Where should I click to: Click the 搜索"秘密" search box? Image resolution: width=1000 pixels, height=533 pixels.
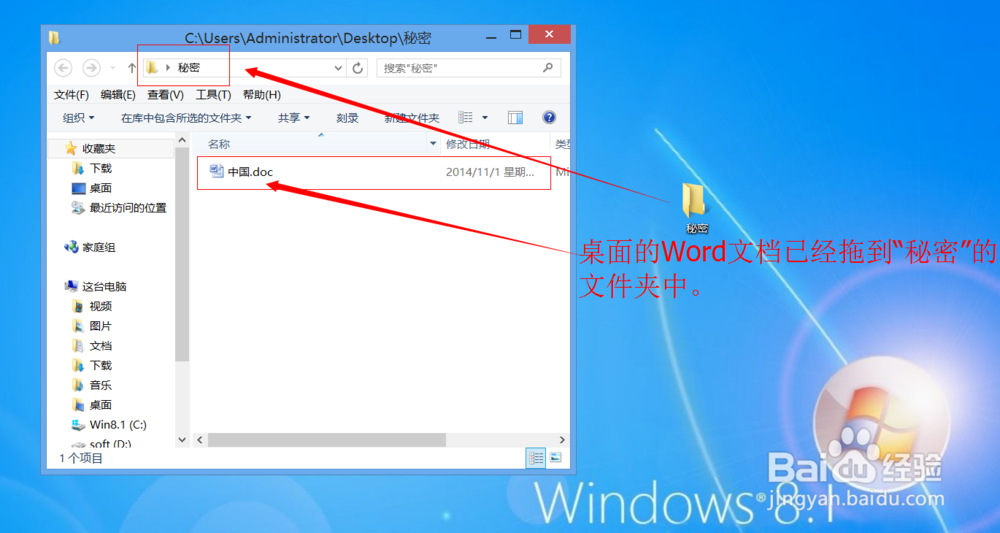pyautogui.click(x=469, y=68)
